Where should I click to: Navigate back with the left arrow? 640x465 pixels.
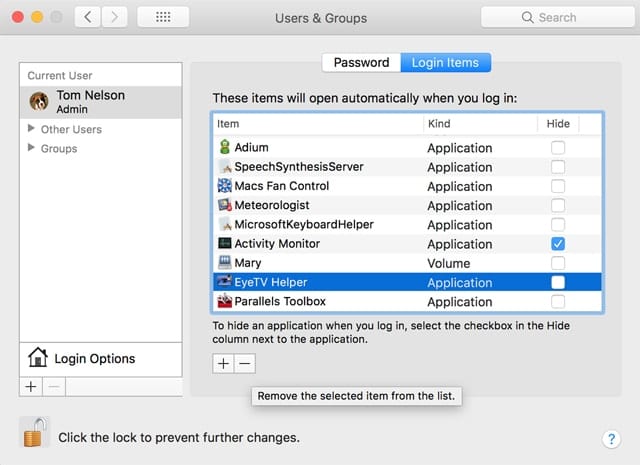pyautogui.click(x=88, y=17)
